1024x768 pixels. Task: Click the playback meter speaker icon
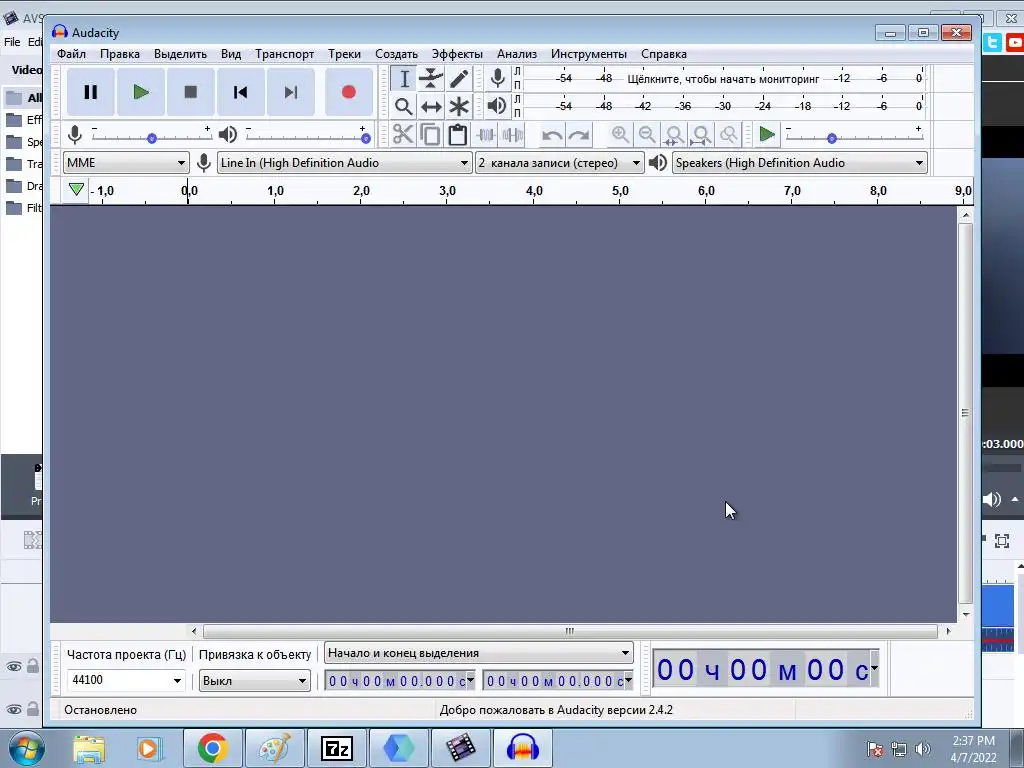(x=498, y=106)
